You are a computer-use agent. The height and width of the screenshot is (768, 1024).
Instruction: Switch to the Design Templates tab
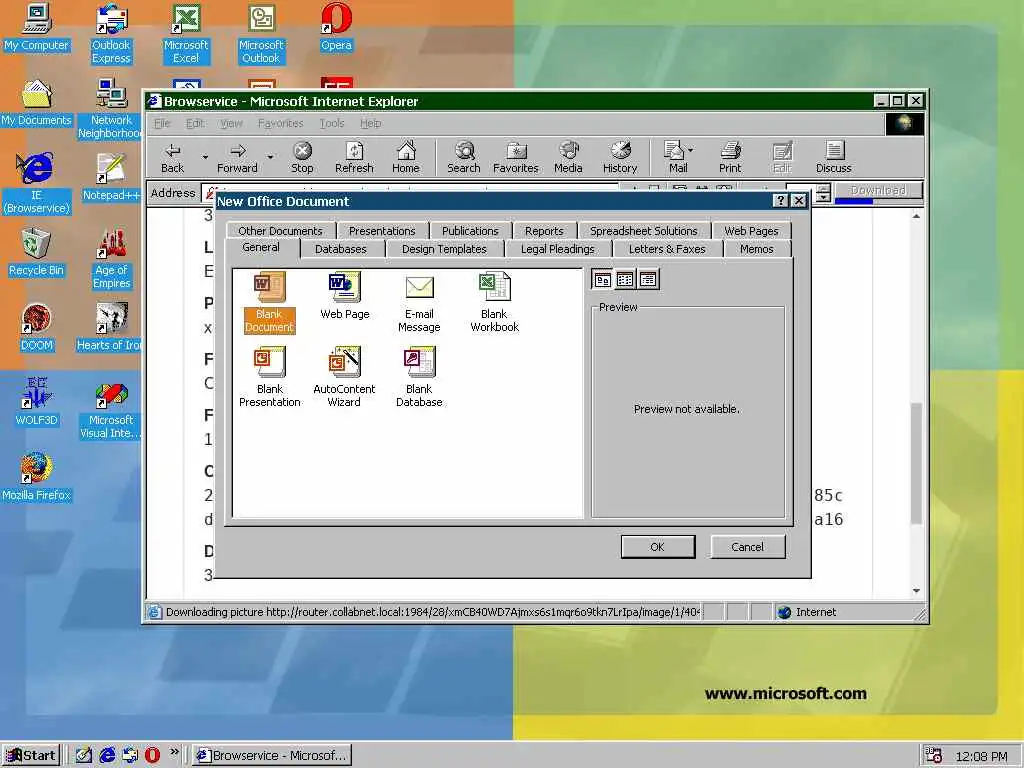(x=444, y=249)
